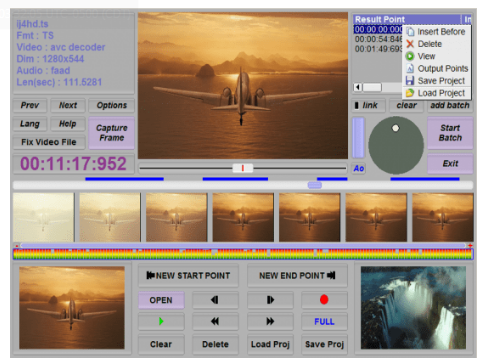
Task: Open Help
Action: [68, 124]
